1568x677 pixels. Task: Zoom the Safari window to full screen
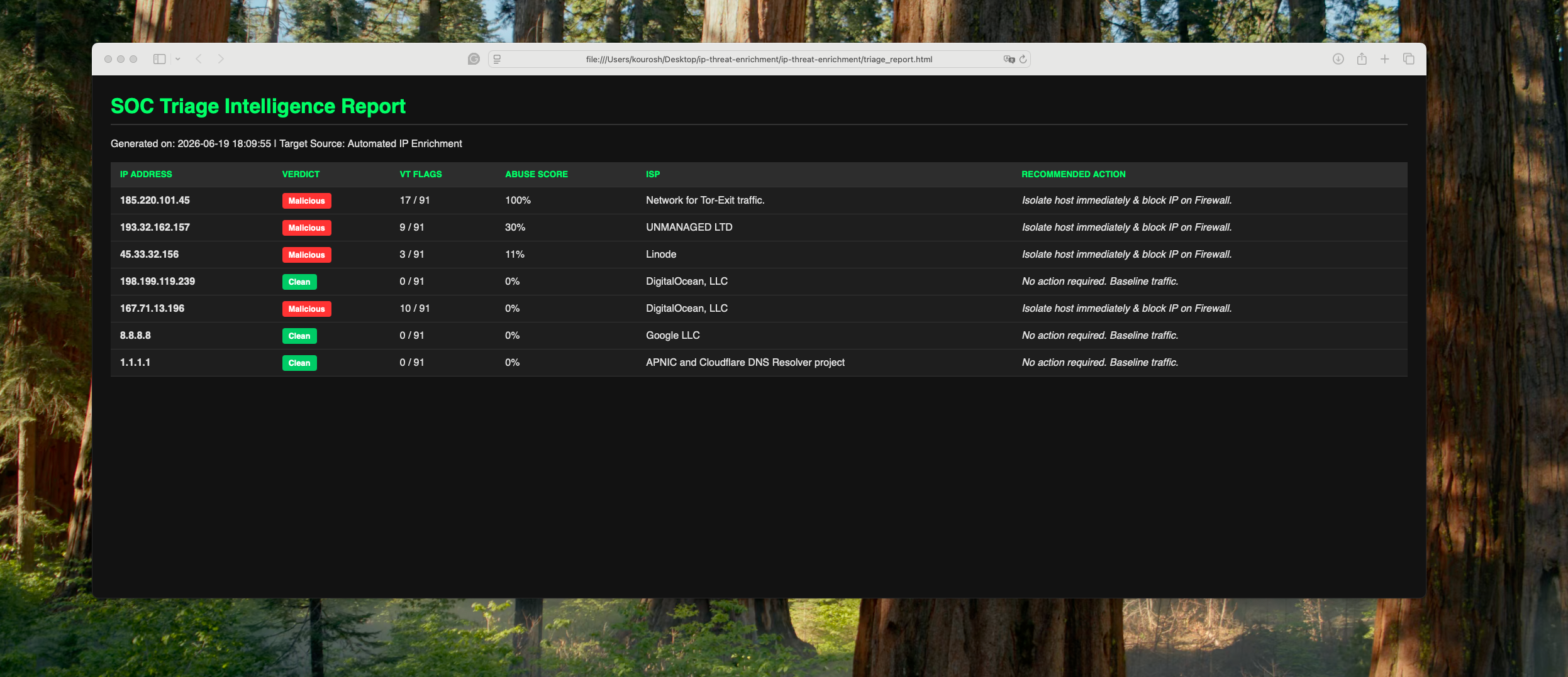pyautogui.click(x=133, y=59)
